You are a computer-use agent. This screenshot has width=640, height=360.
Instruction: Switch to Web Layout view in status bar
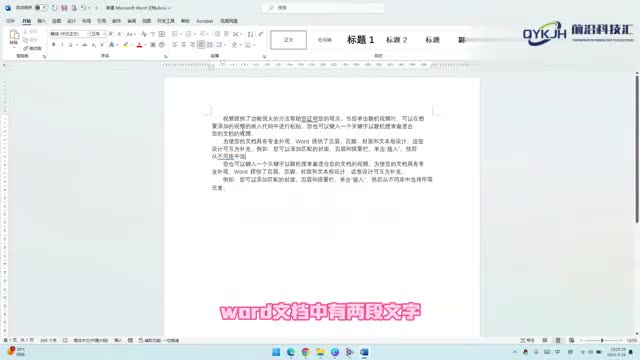571,340
